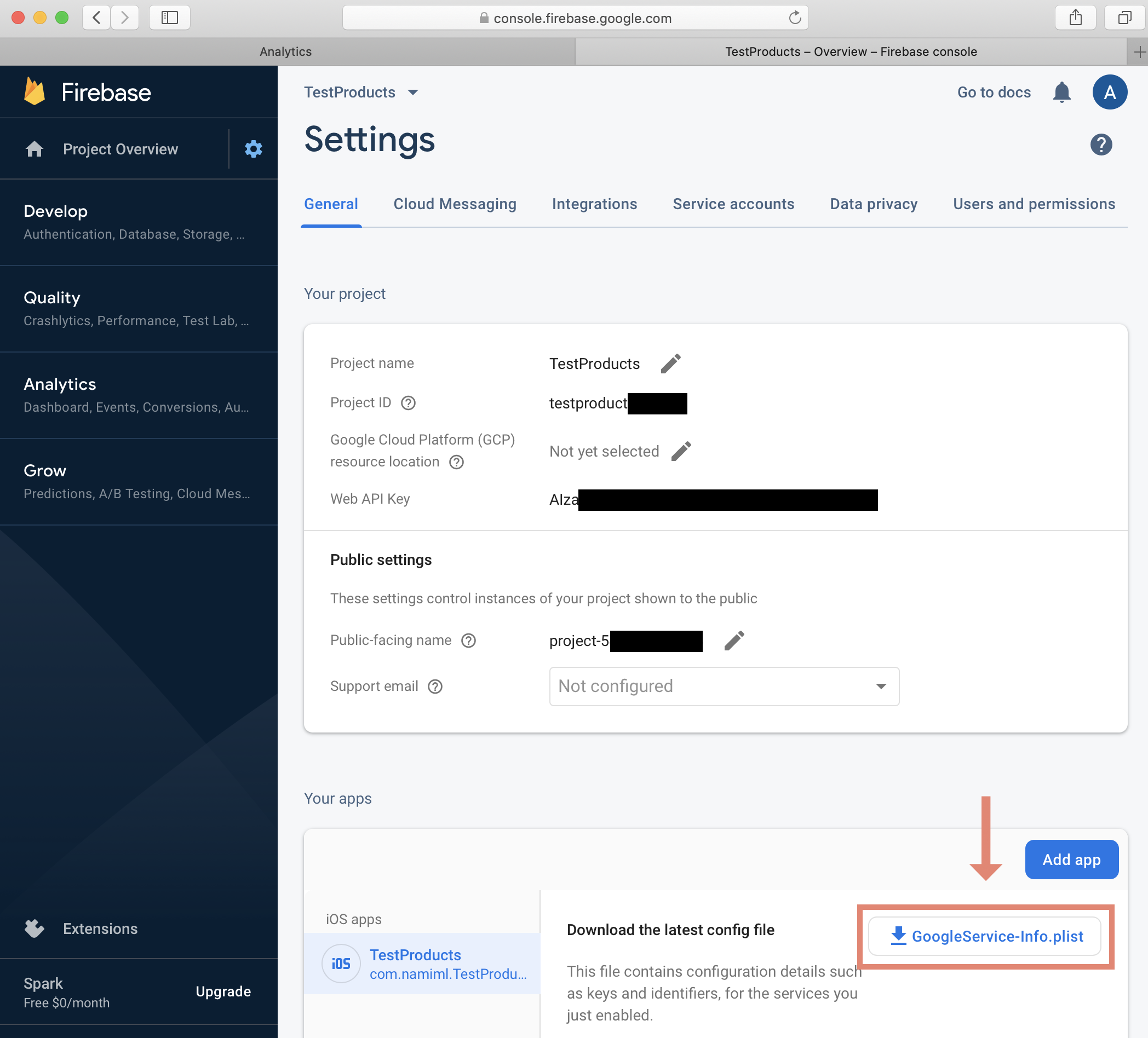Click the Project ID help icon
The height and width of the screenshot is (1038, 1148).
point(408,403)
